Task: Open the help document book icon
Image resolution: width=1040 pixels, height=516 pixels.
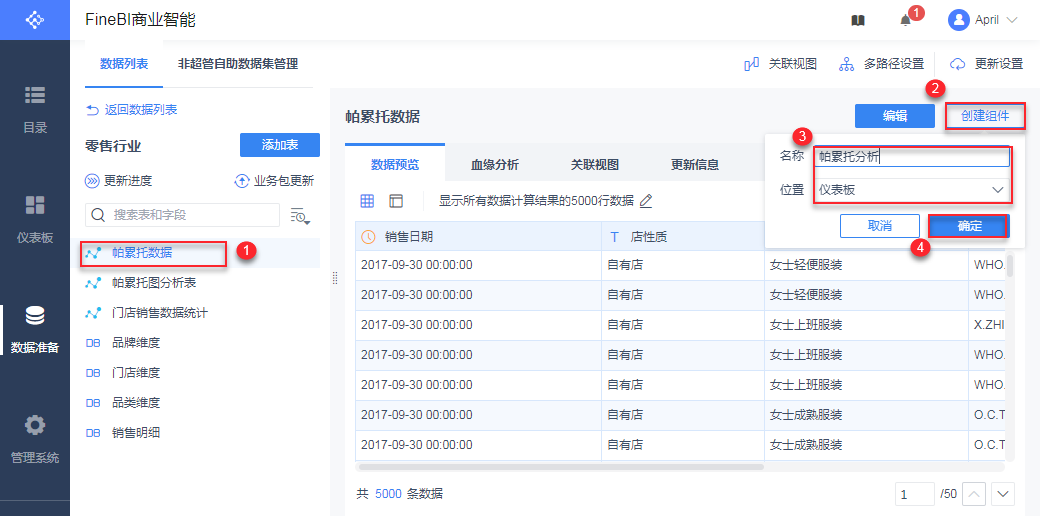Action: [x=857, y=20]
